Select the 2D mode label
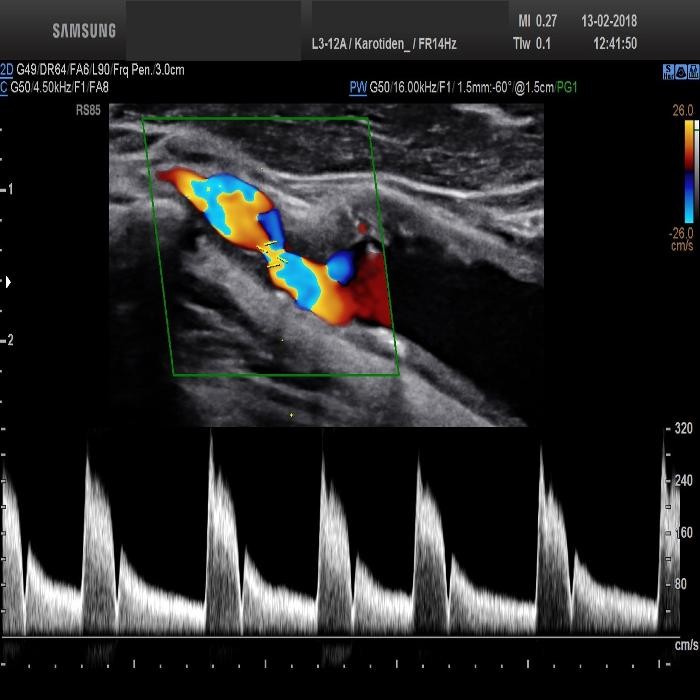700x700 pixels. click(8, 70)
